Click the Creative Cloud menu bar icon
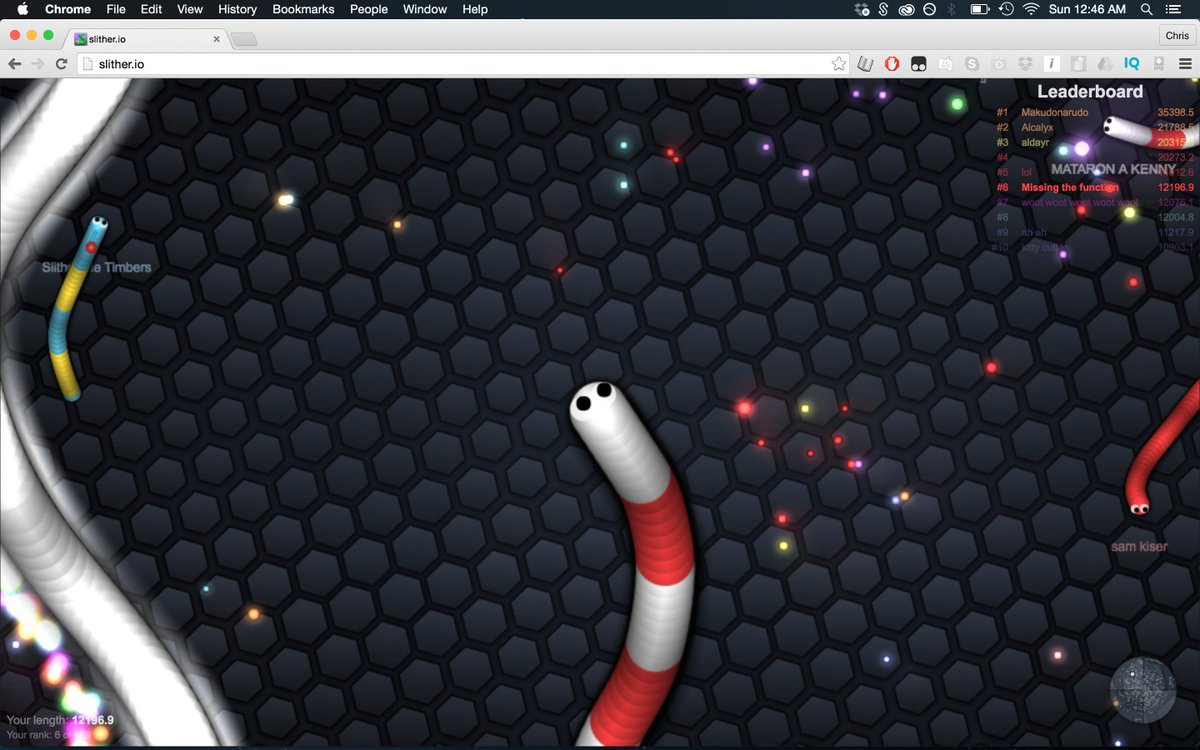The image size is (1200, 750). (907, 9)
